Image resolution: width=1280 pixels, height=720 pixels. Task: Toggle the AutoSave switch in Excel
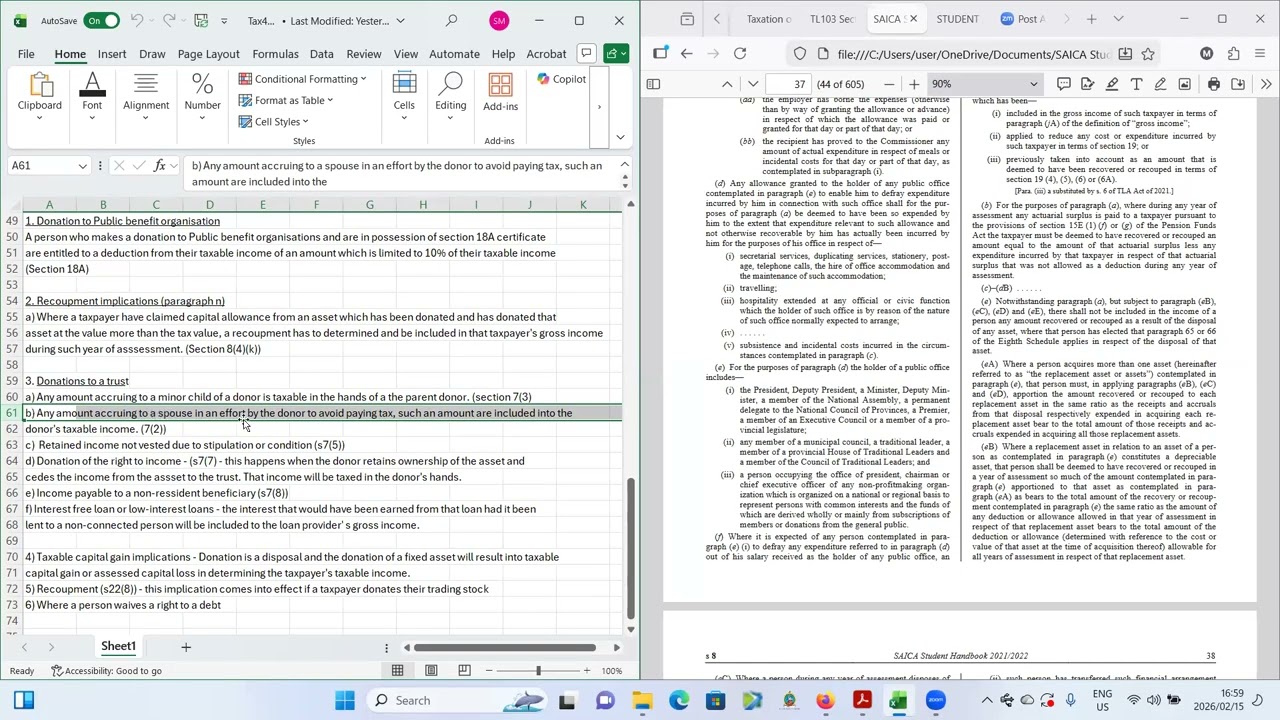(x=101, y=20)
